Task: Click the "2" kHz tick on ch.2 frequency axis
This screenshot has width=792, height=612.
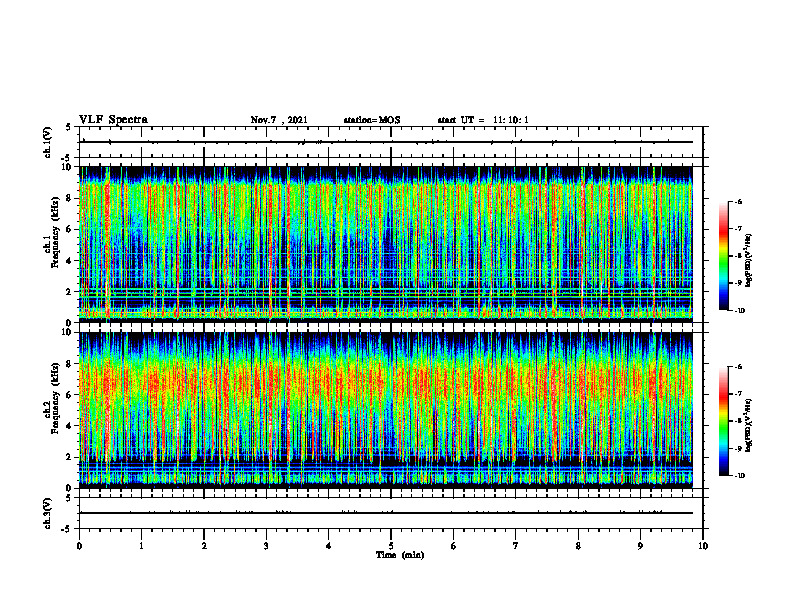Action: tap(70, 457)
